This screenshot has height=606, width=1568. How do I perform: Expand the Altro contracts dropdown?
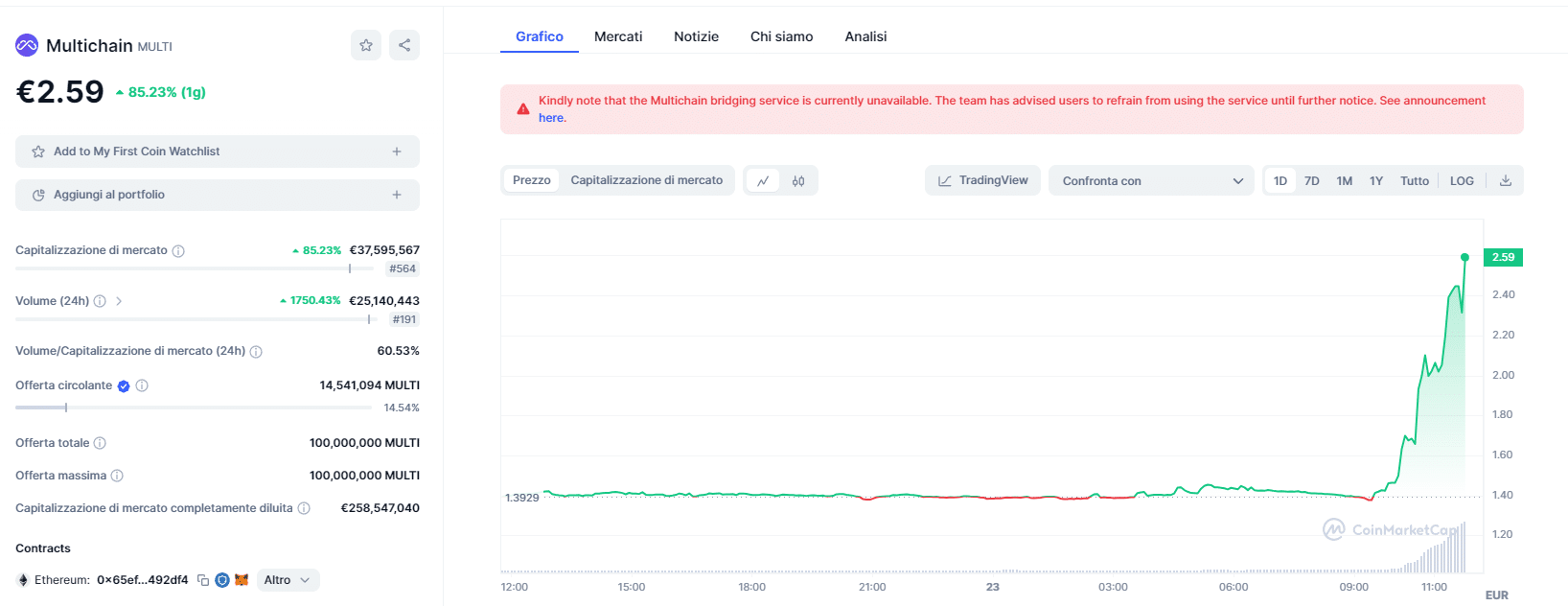288,580
